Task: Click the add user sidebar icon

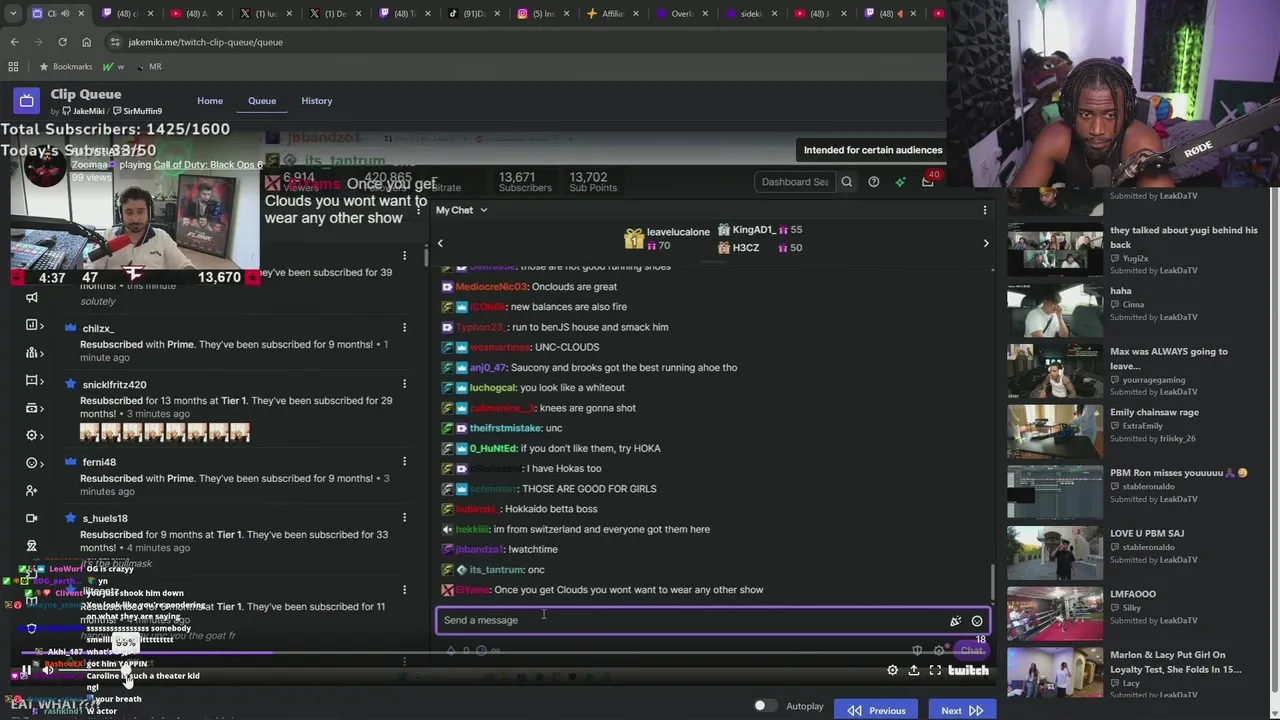Action: click(x=32, y=491)
